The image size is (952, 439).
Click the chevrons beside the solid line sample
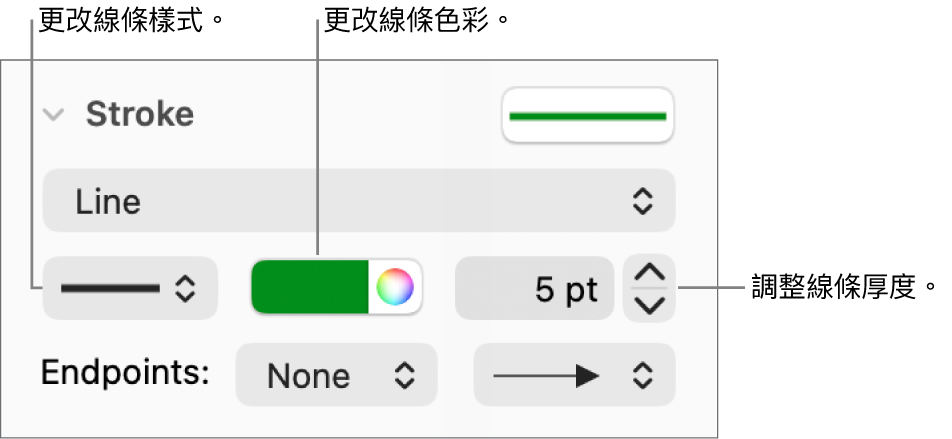(185, 289)
